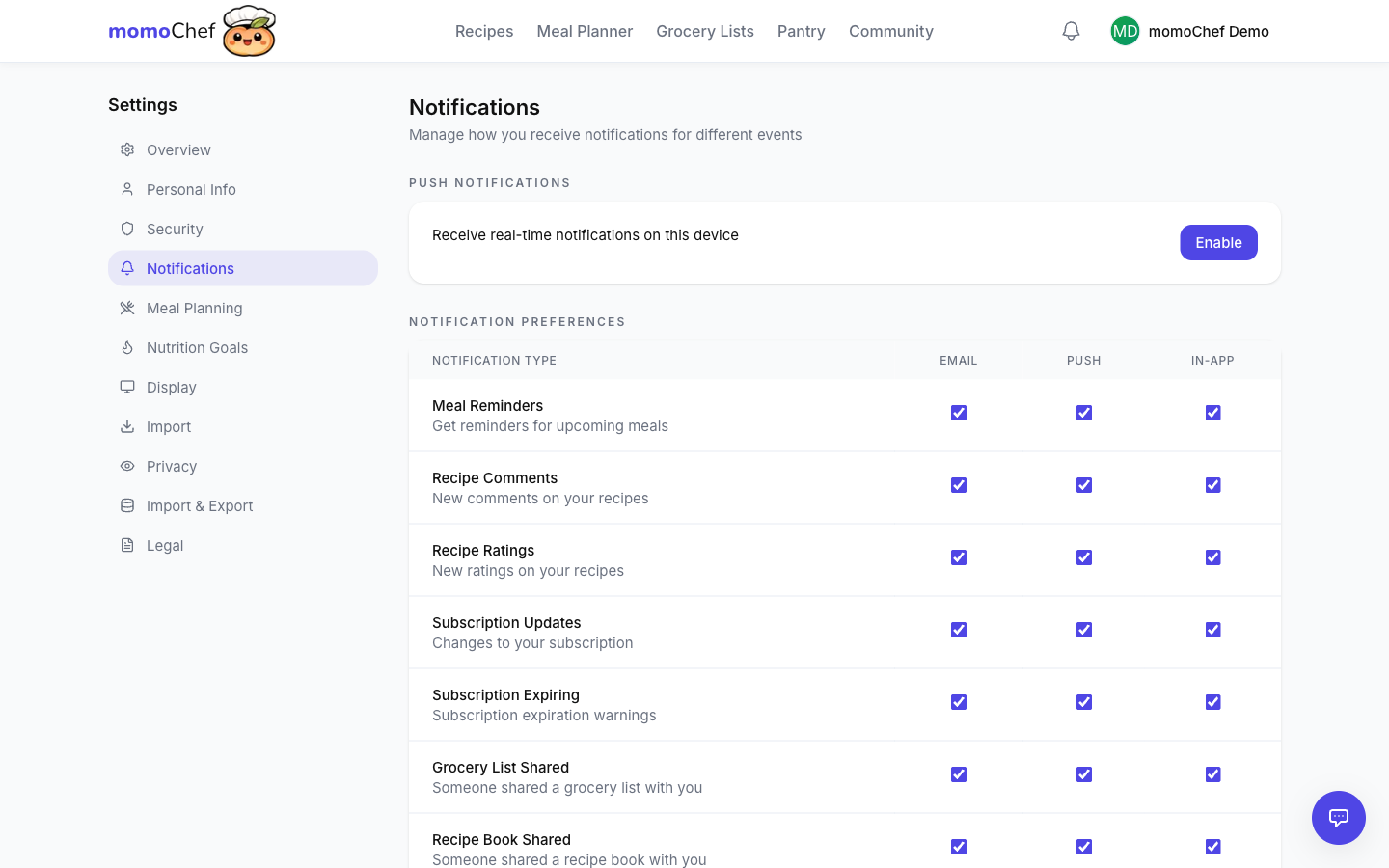Uncheck Push for Meal Reminders
This screenshot has width=1389, height=868.
click(x=1084, y=413)
